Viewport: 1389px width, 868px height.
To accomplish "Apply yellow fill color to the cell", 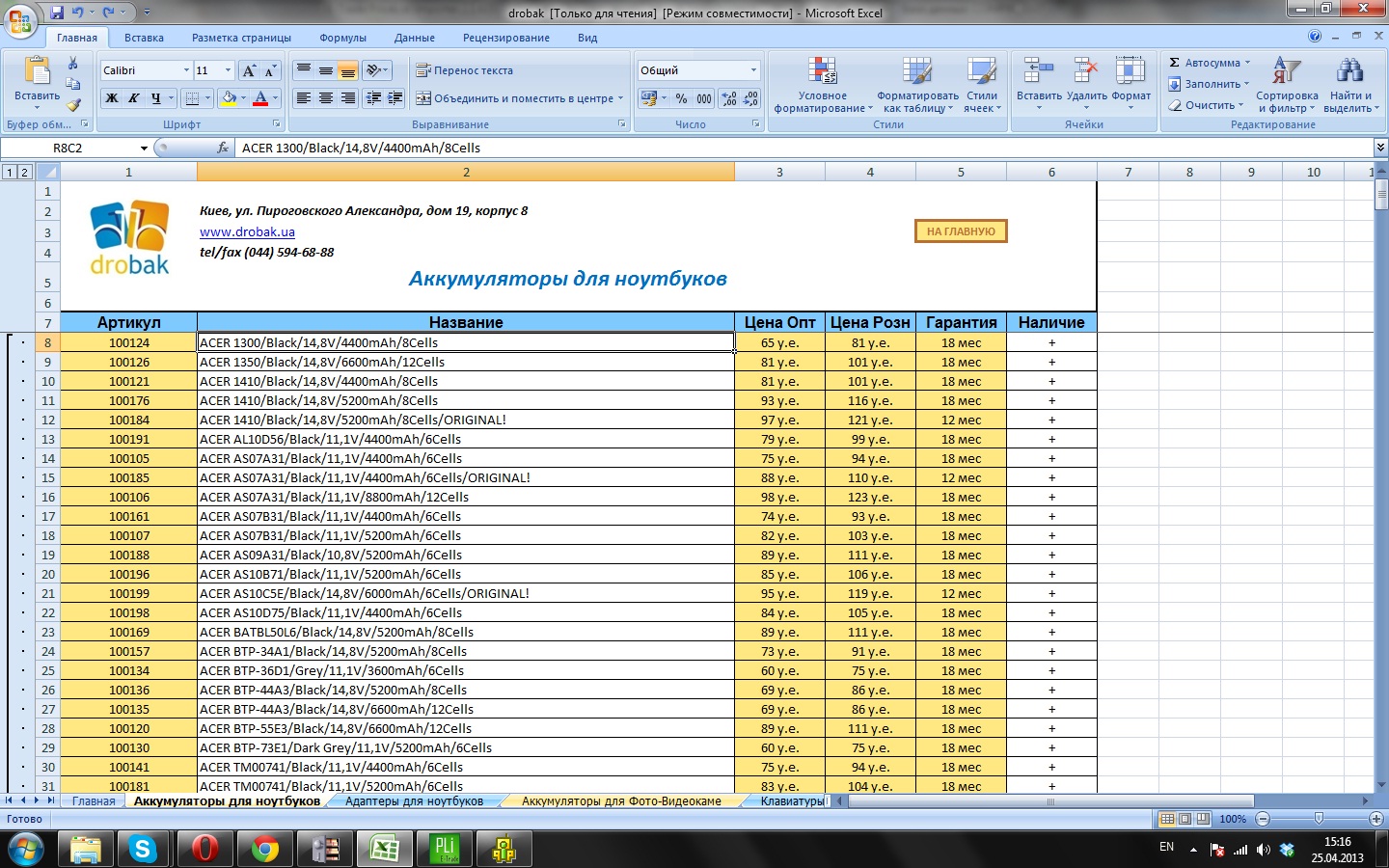I will [230, 98].
